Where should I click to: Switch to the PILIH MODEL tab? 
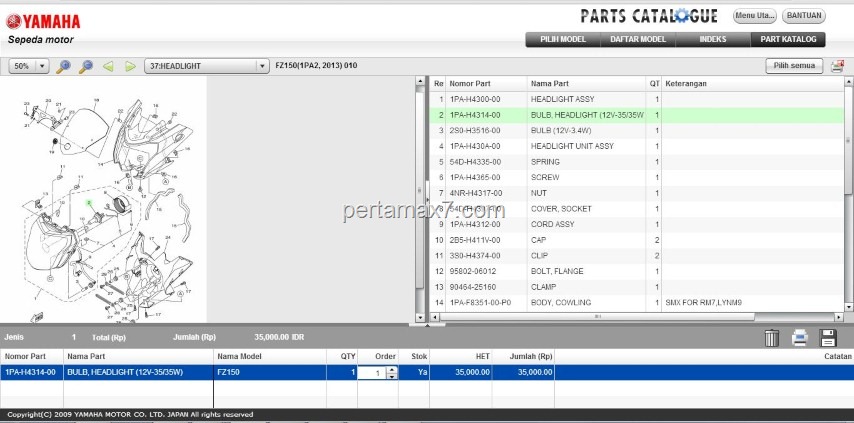point(563,39)
